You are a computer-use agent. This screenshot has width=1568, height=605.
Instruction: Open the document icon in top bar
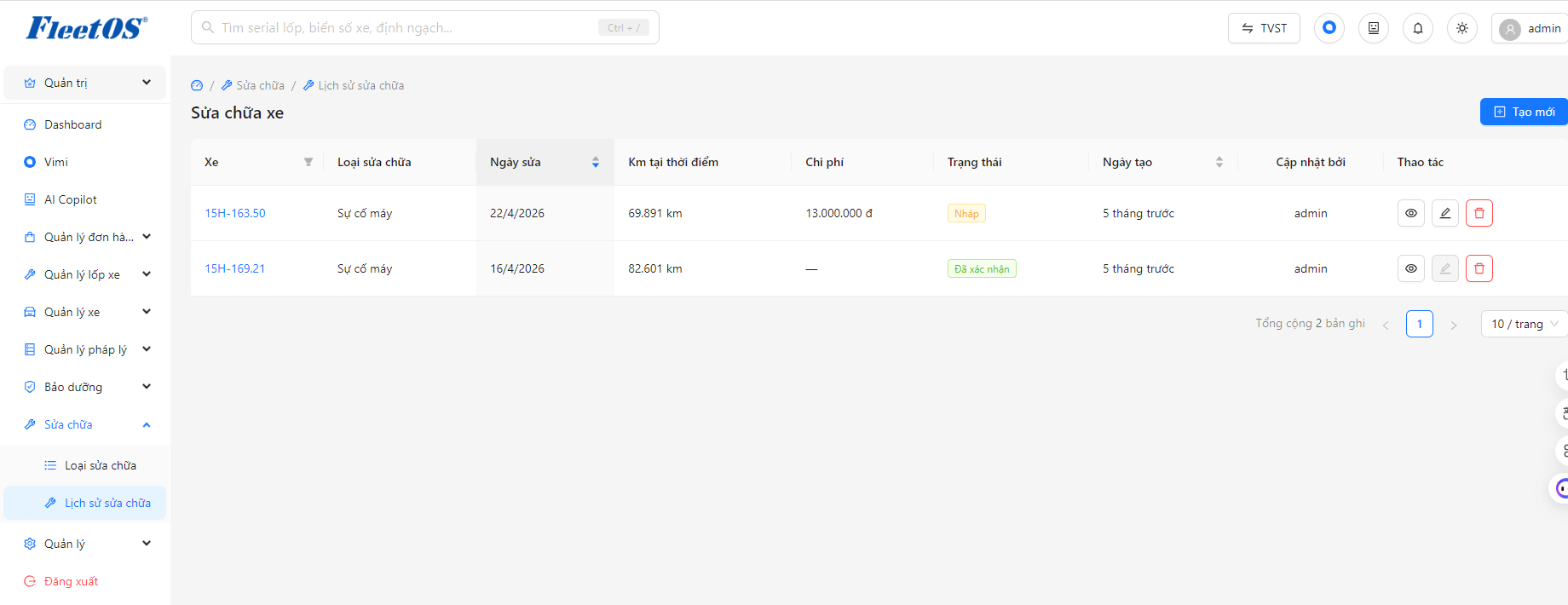pos(1374,28)
